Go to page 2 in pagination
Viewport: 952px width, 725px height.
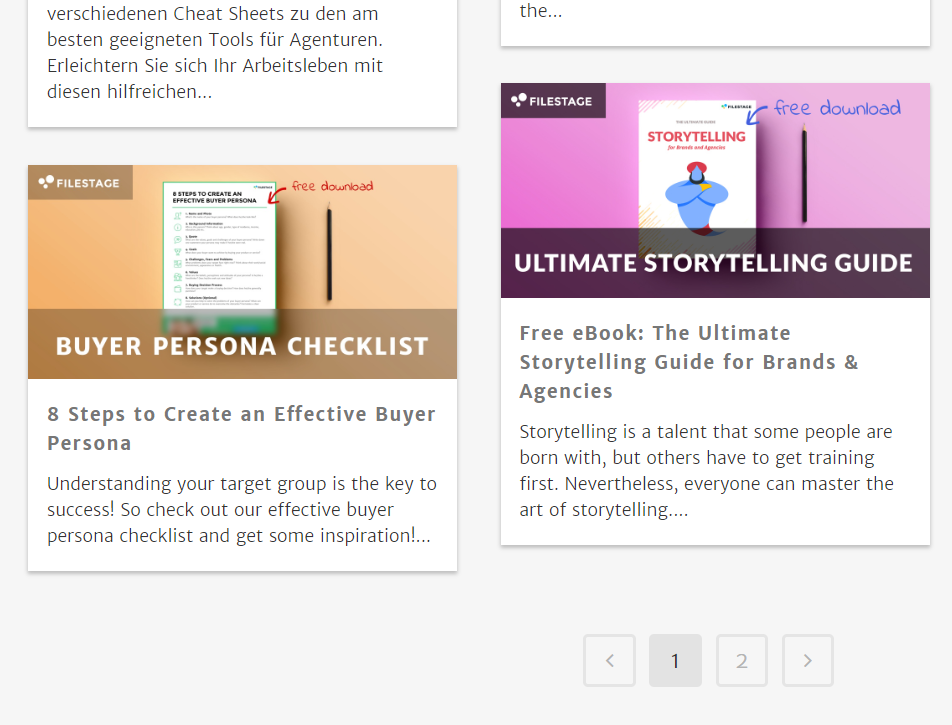pos(741,661)
